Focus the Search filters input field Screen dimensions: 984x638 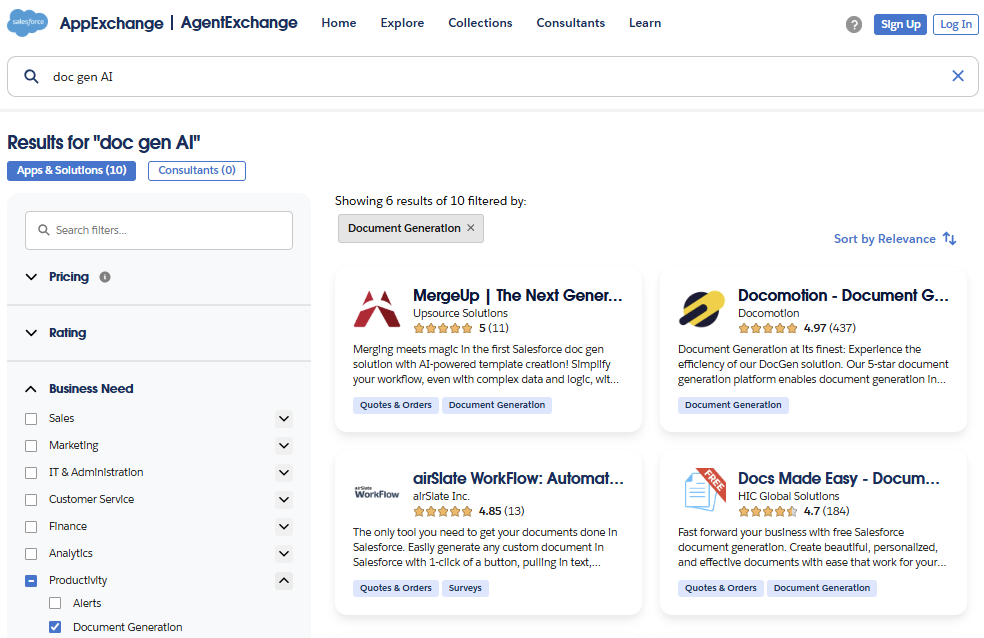coord(159,230)
